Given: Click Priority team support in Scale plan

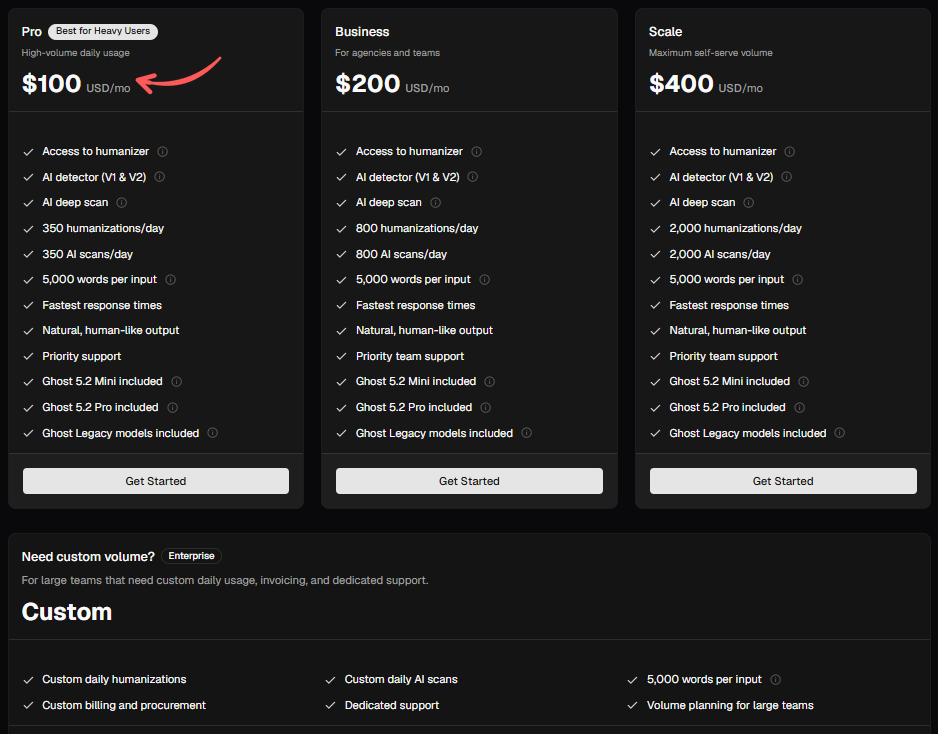Looking at the screenshot, I should click(x=723, y=357).
